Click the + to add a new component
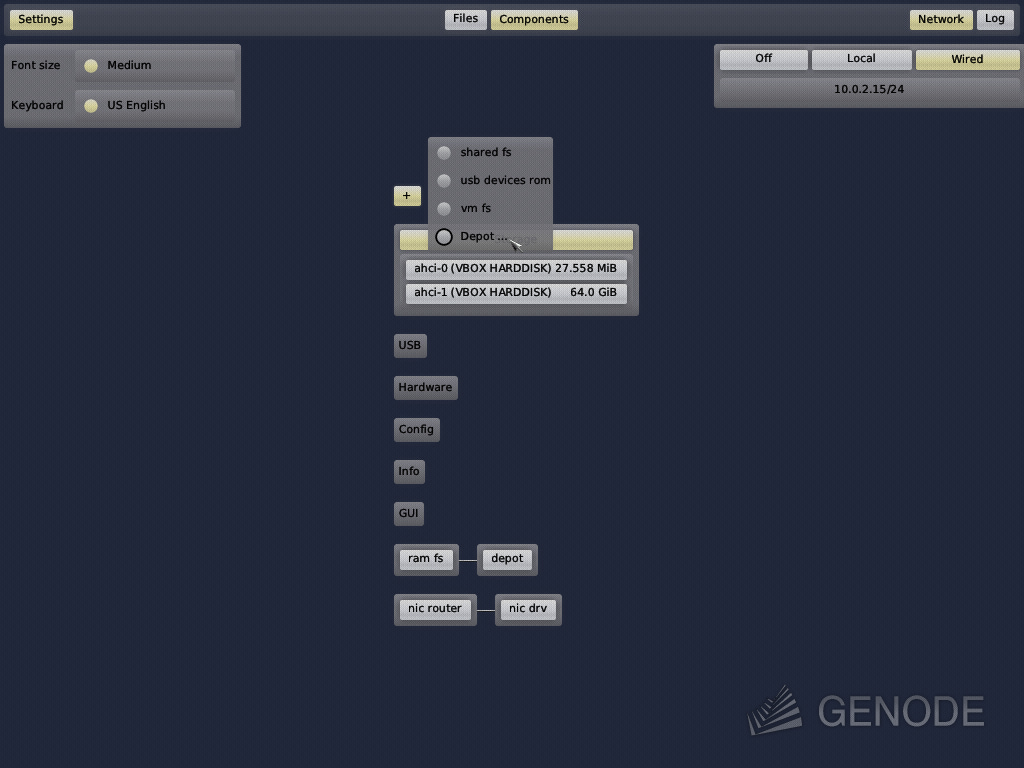This screenshot has width=1024, height=768. pyautogui.click(x=406, y=196)
